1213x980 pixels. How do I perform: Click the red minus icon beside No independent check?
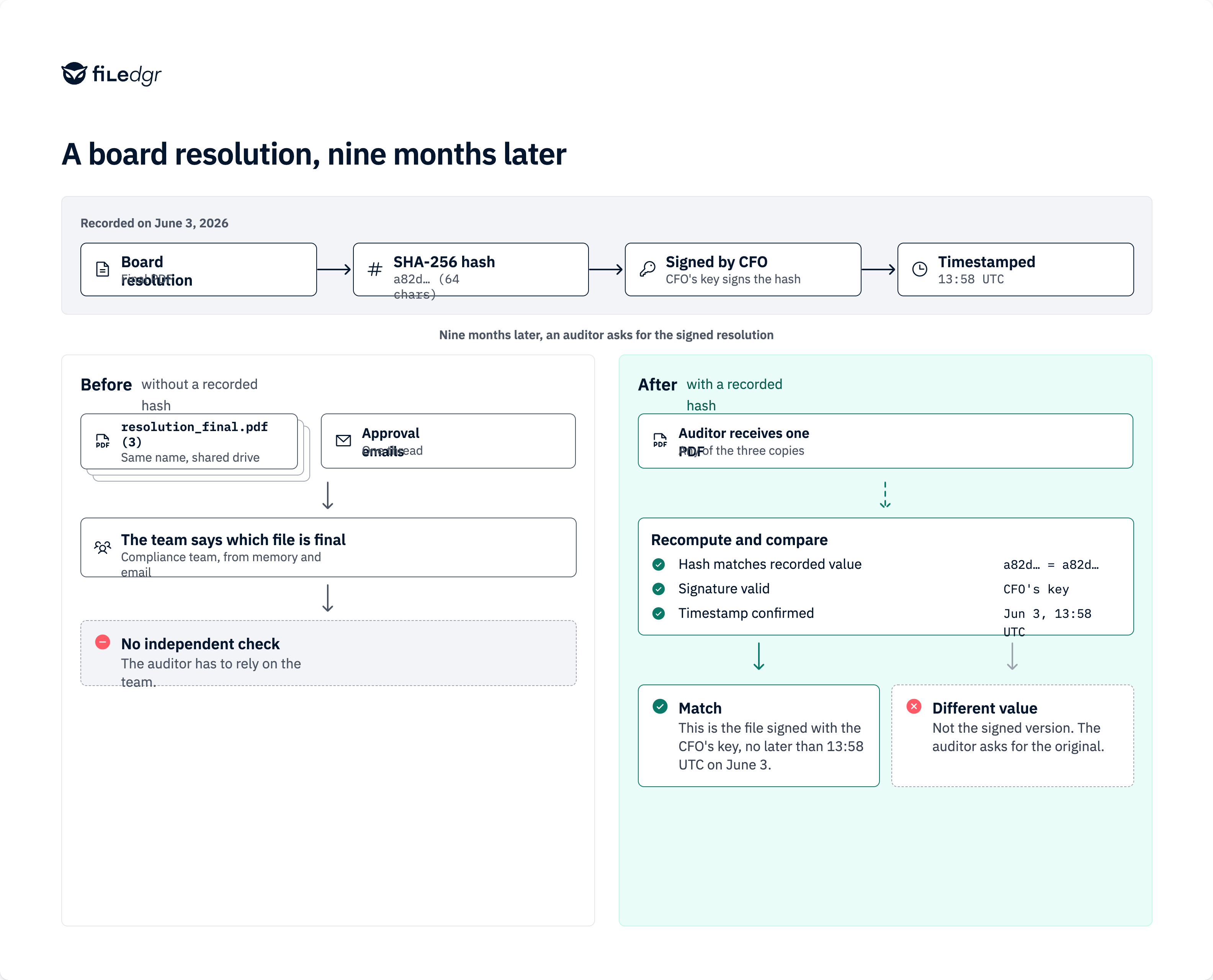[x=102, y=642]
